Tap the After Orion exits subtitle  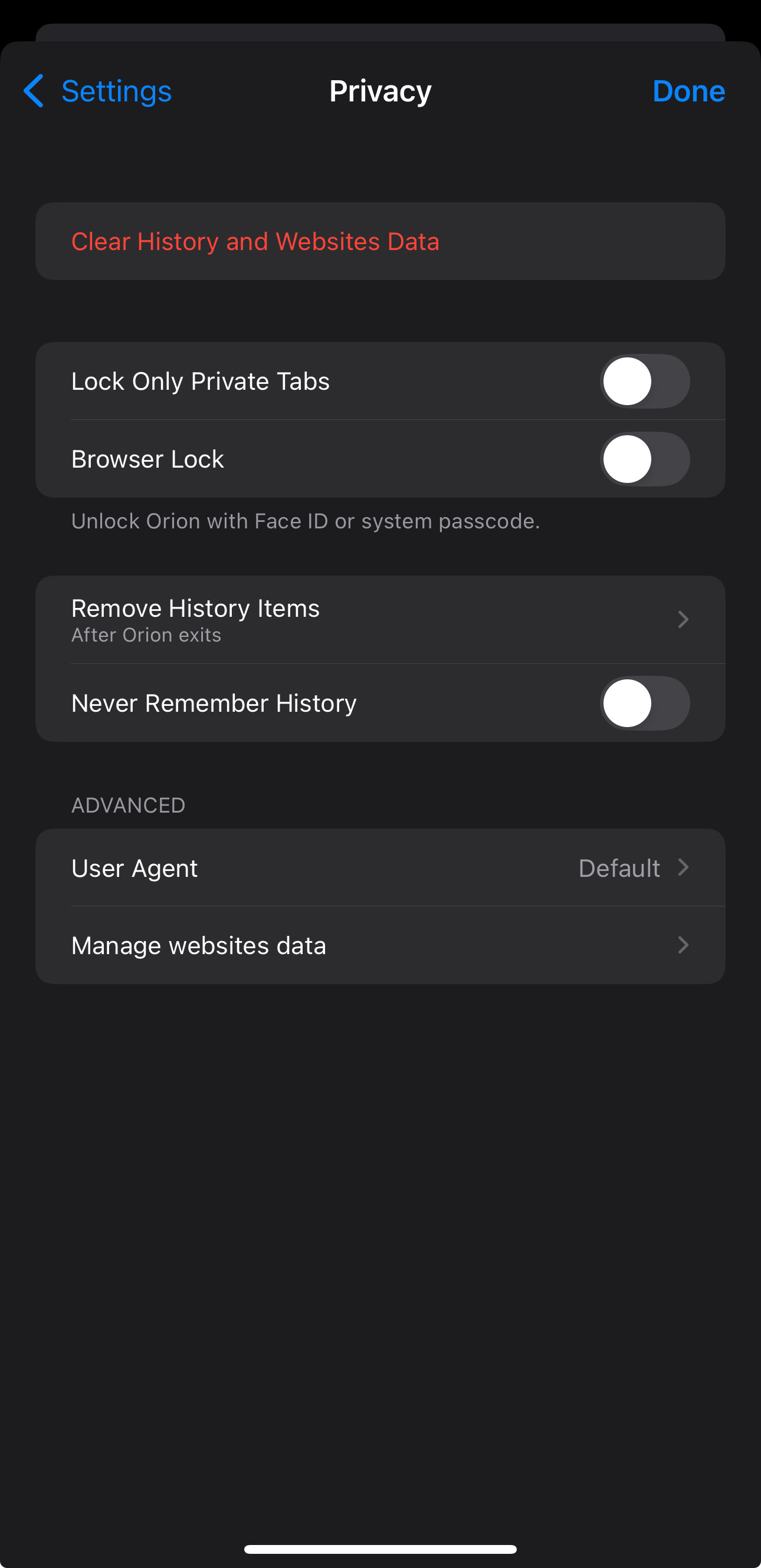click(146, 635)
